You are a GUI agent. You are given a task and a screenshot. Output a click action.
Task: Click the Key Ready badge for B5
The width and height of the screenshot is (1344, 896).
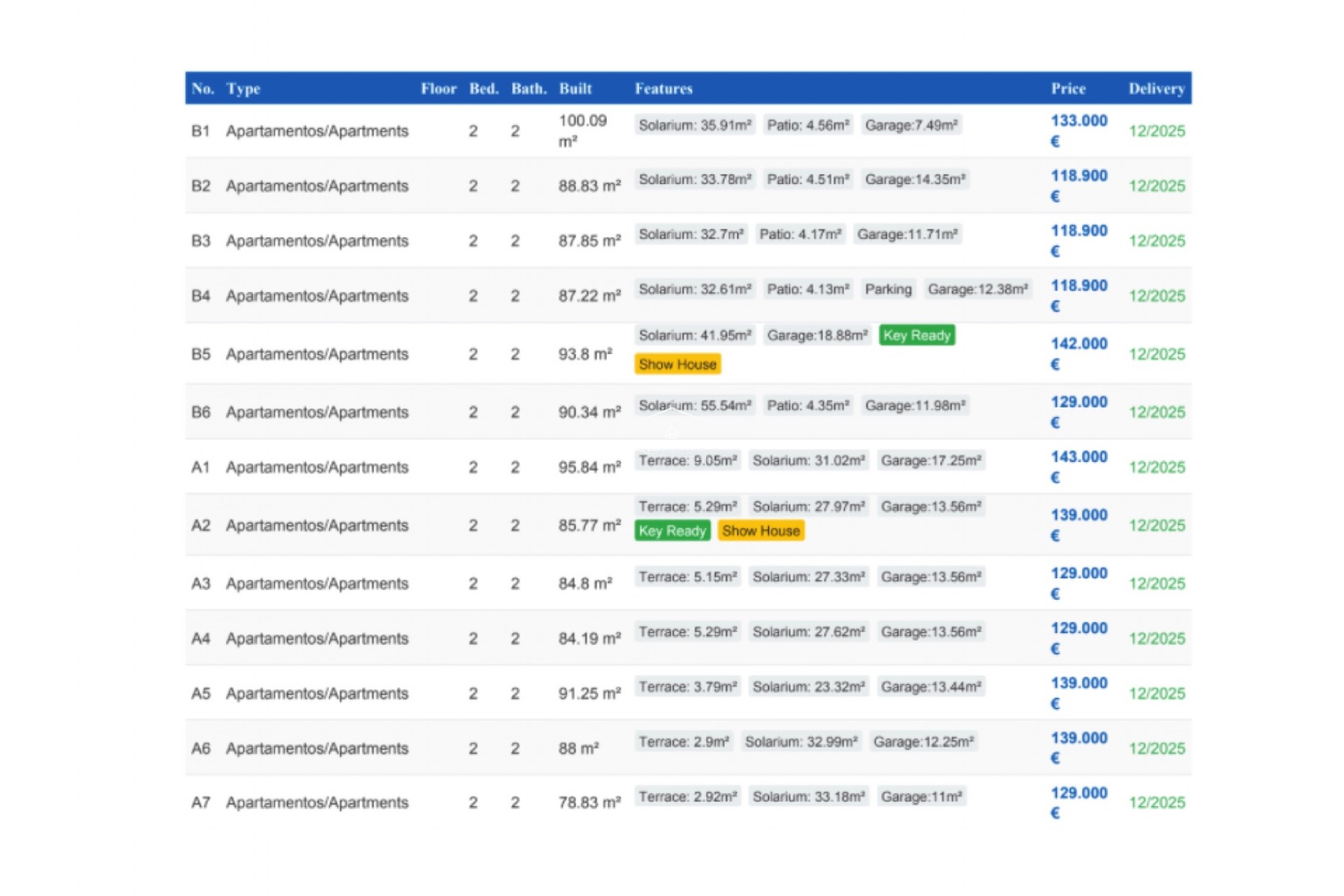pyautogui.click(x=916, y=335)
